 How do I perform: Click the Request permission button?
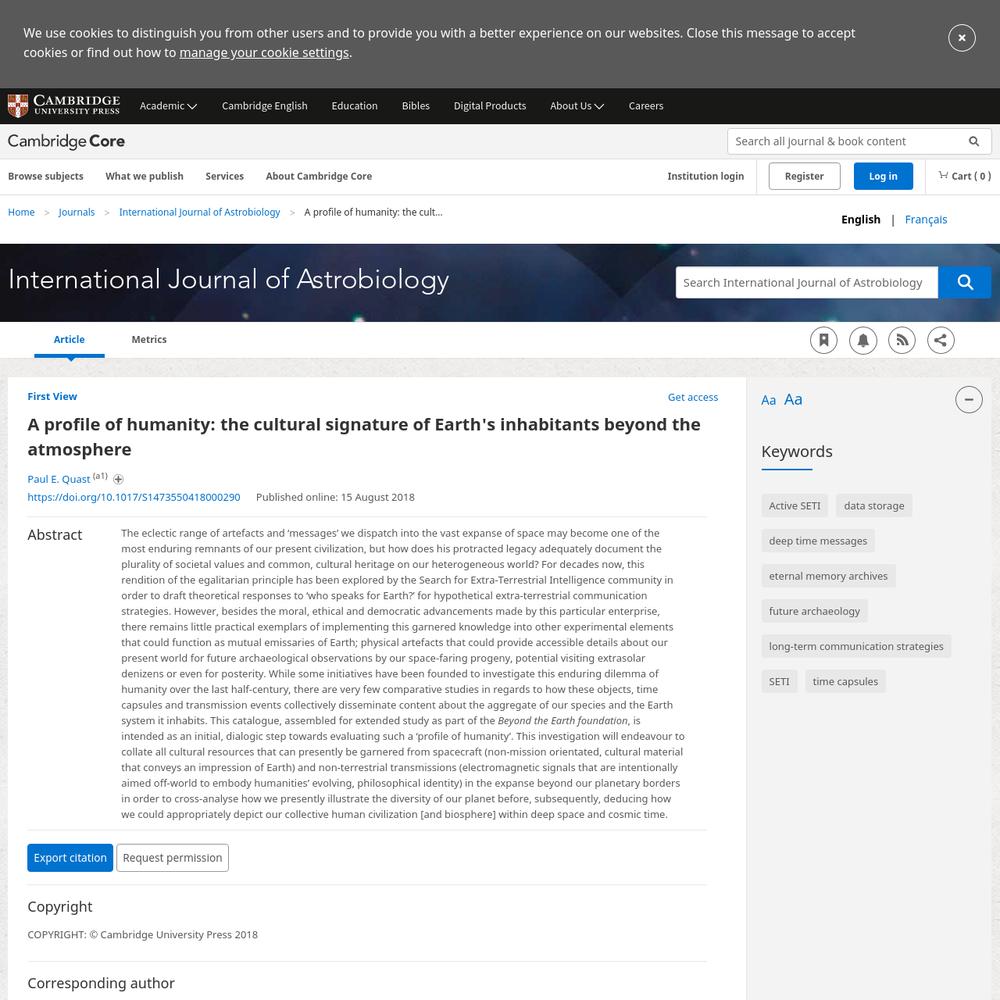click(x=172, y=858)
